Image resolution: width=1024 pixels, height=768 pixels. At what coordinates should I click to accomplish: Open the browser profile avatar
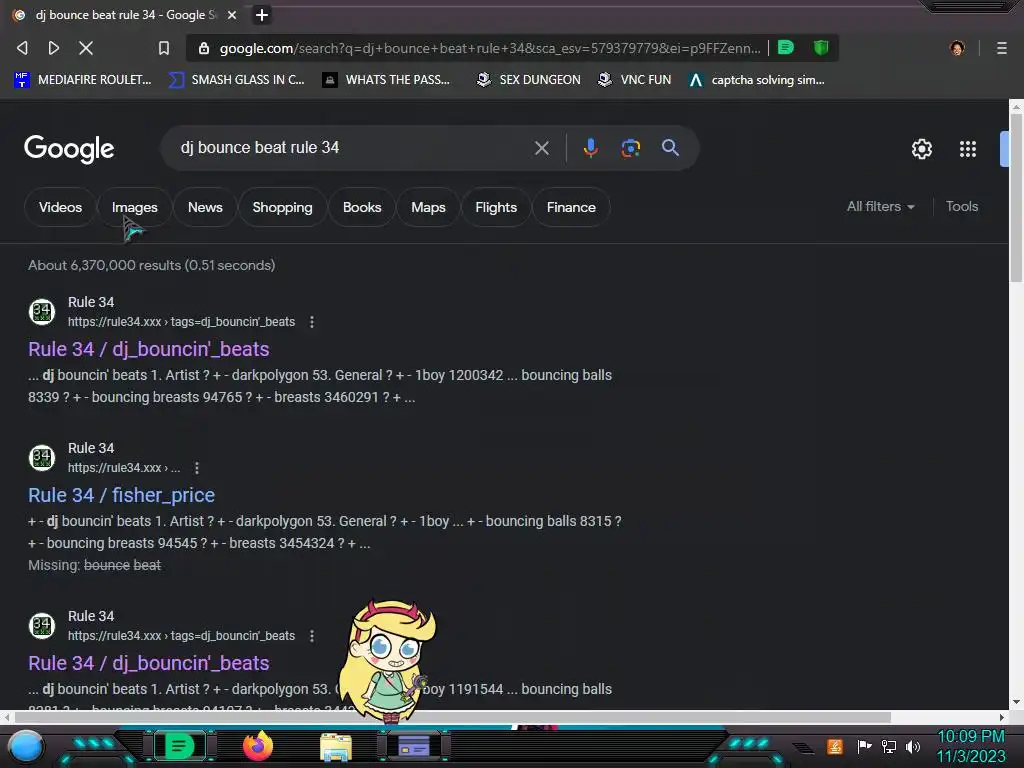957,48
